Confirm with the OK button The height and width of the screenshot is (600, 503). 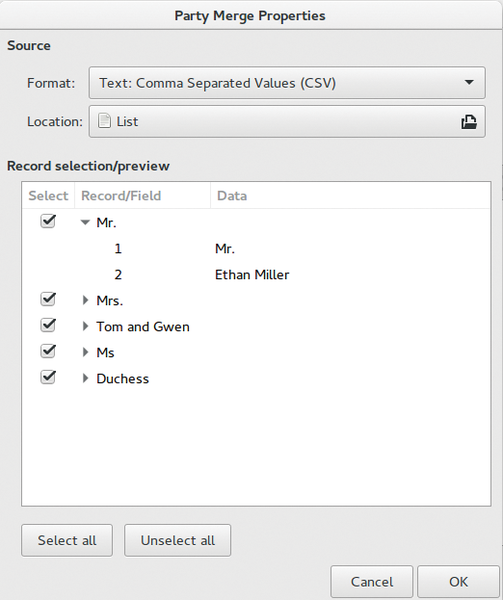458,582
